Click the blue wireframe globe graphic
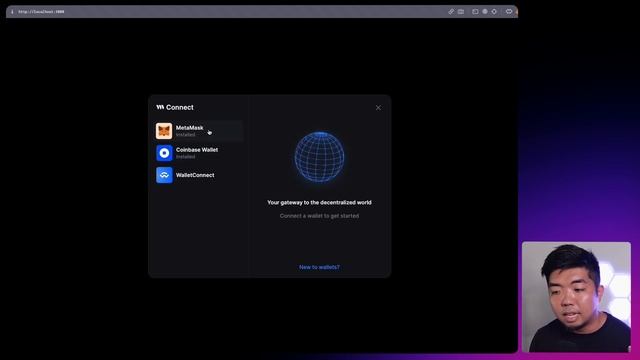The height and width of the screenshot is (360, 640). (x=319, y=157)
